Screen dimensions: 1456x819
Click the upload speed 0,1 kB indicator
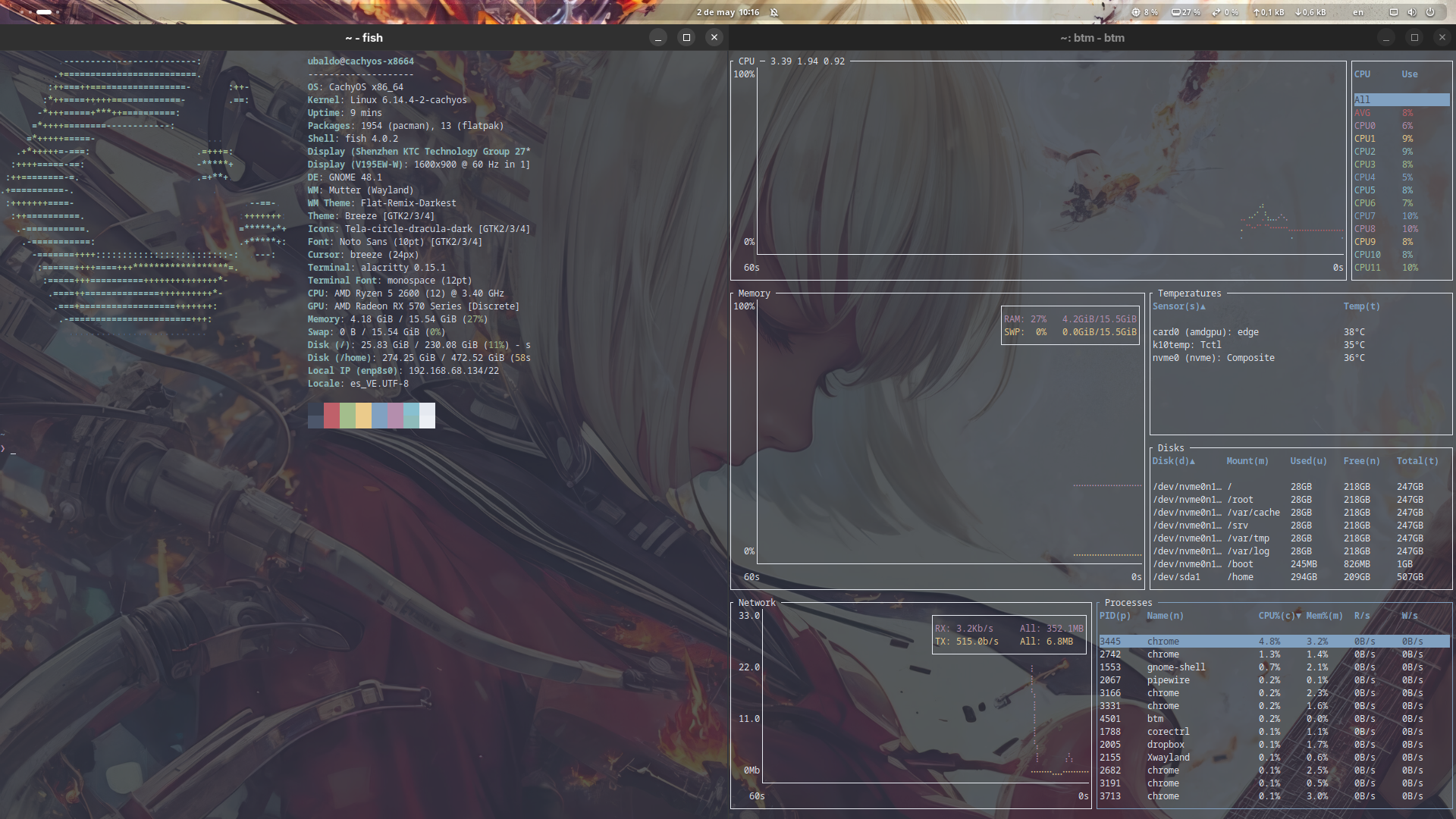pyautogui.click(x=1269, y=12)
